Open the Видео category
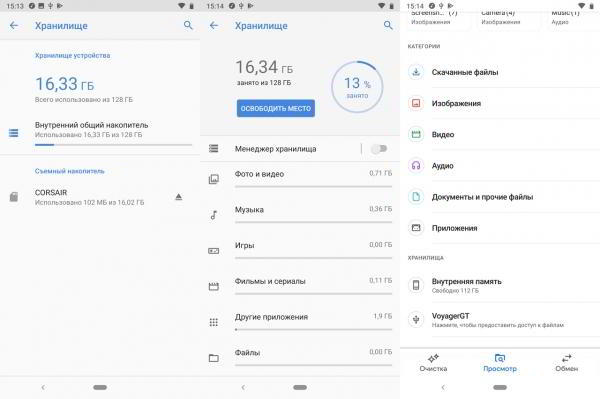Screen dimensions: 600x399 tap(500, 134)
